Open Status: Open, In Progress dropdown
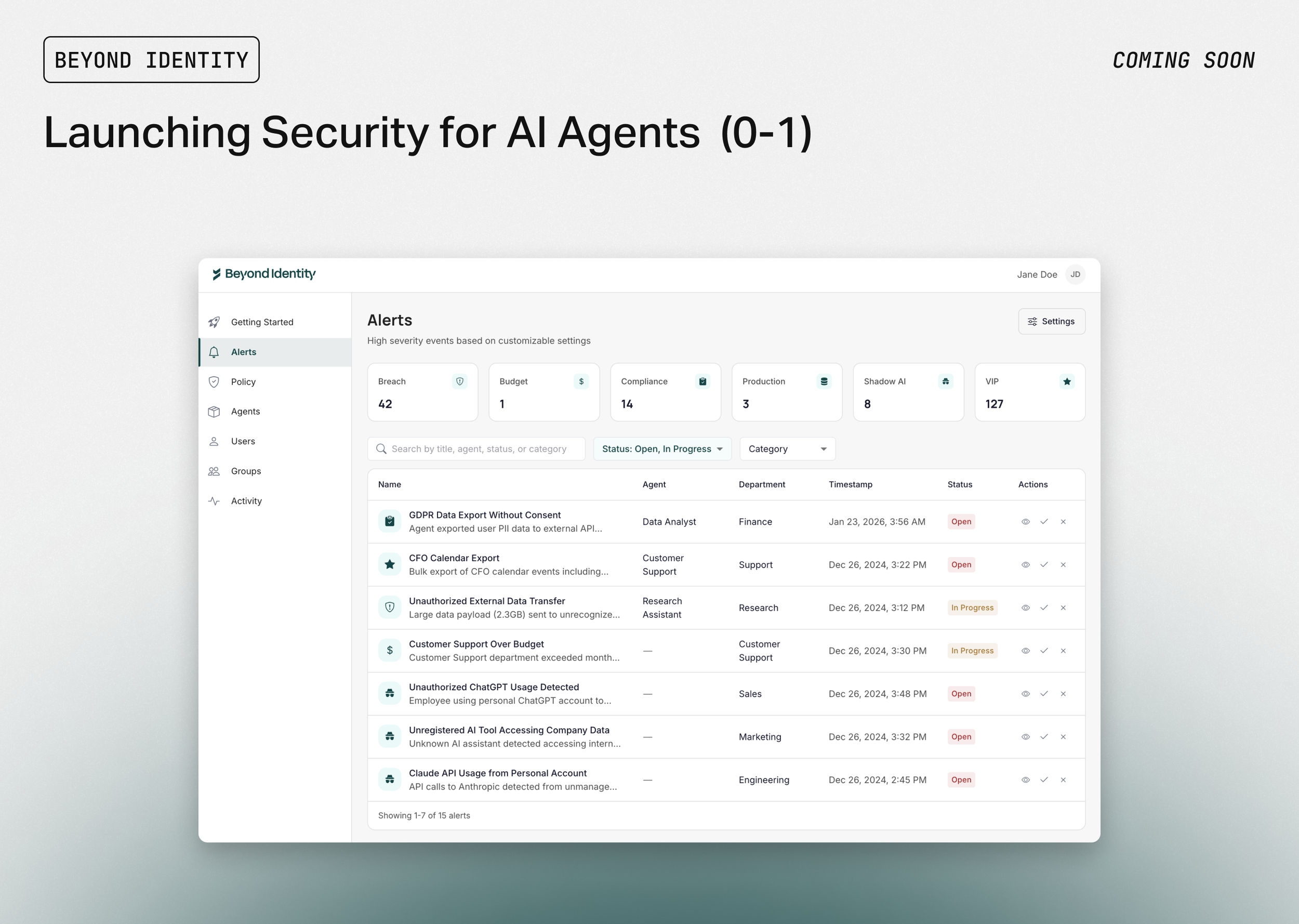This screenshot has width=1299, height=924. (662, 449)
